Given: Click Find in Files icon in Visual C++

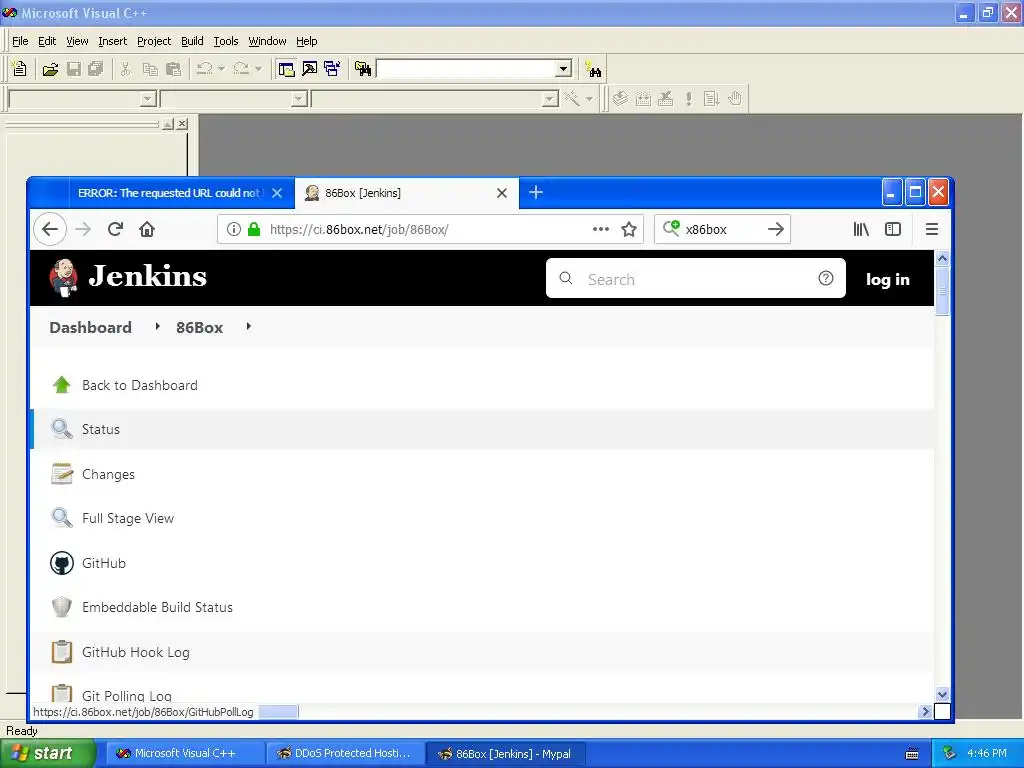Looking at the screenshot, I should coord(363,69).
